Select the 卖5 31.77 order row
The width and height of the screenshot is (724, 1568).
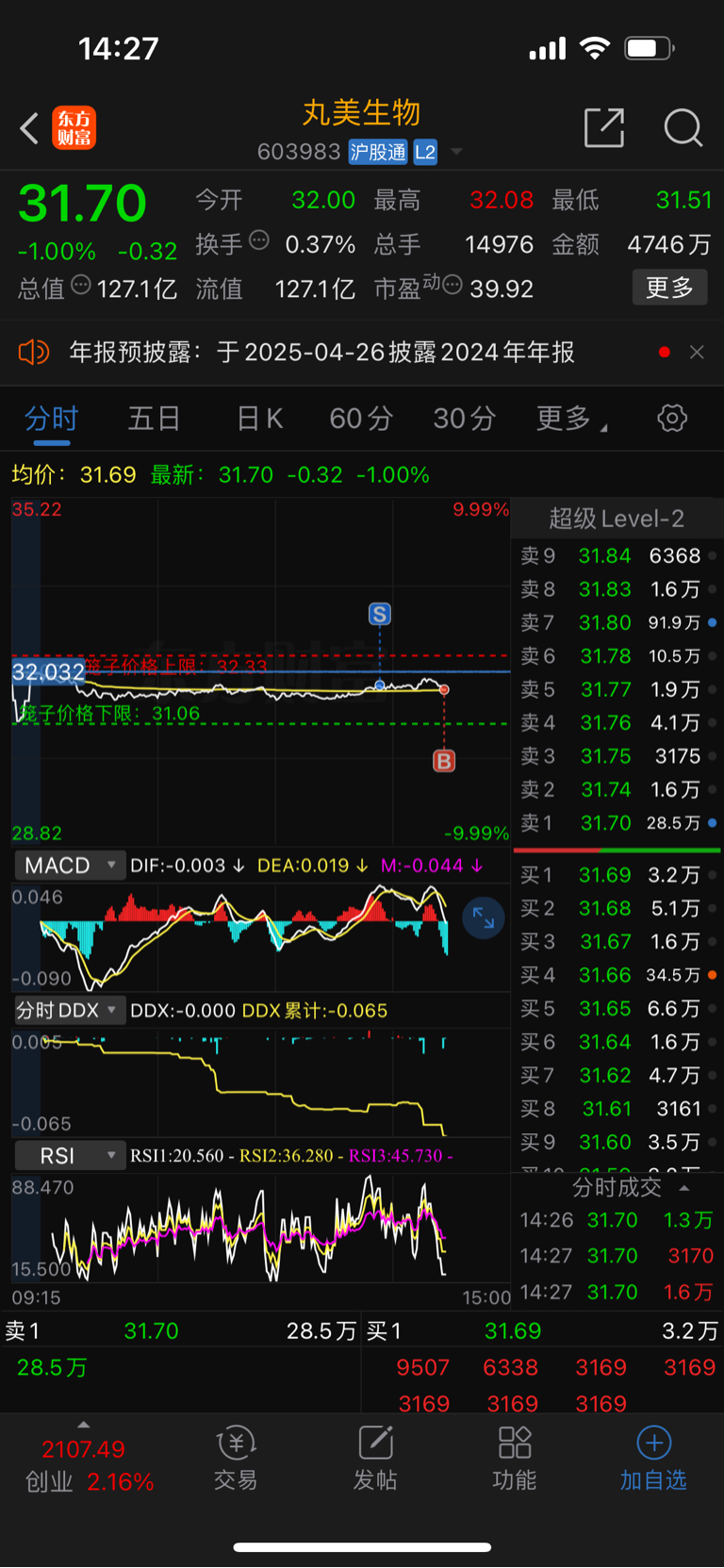(x=617, y=690)
